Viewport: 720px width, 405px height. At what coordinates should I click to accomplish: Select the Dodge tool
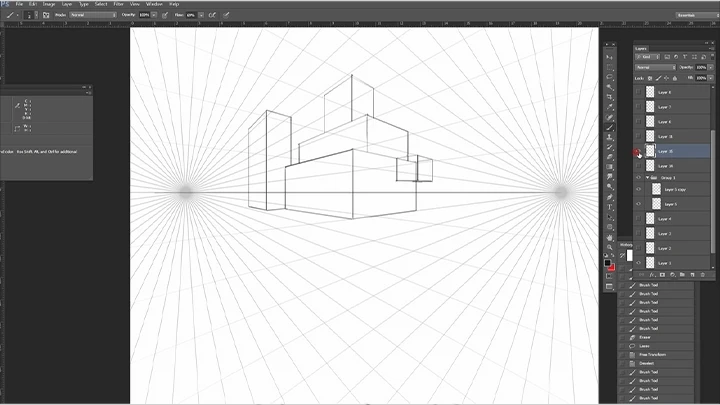[x=609, y=187]
